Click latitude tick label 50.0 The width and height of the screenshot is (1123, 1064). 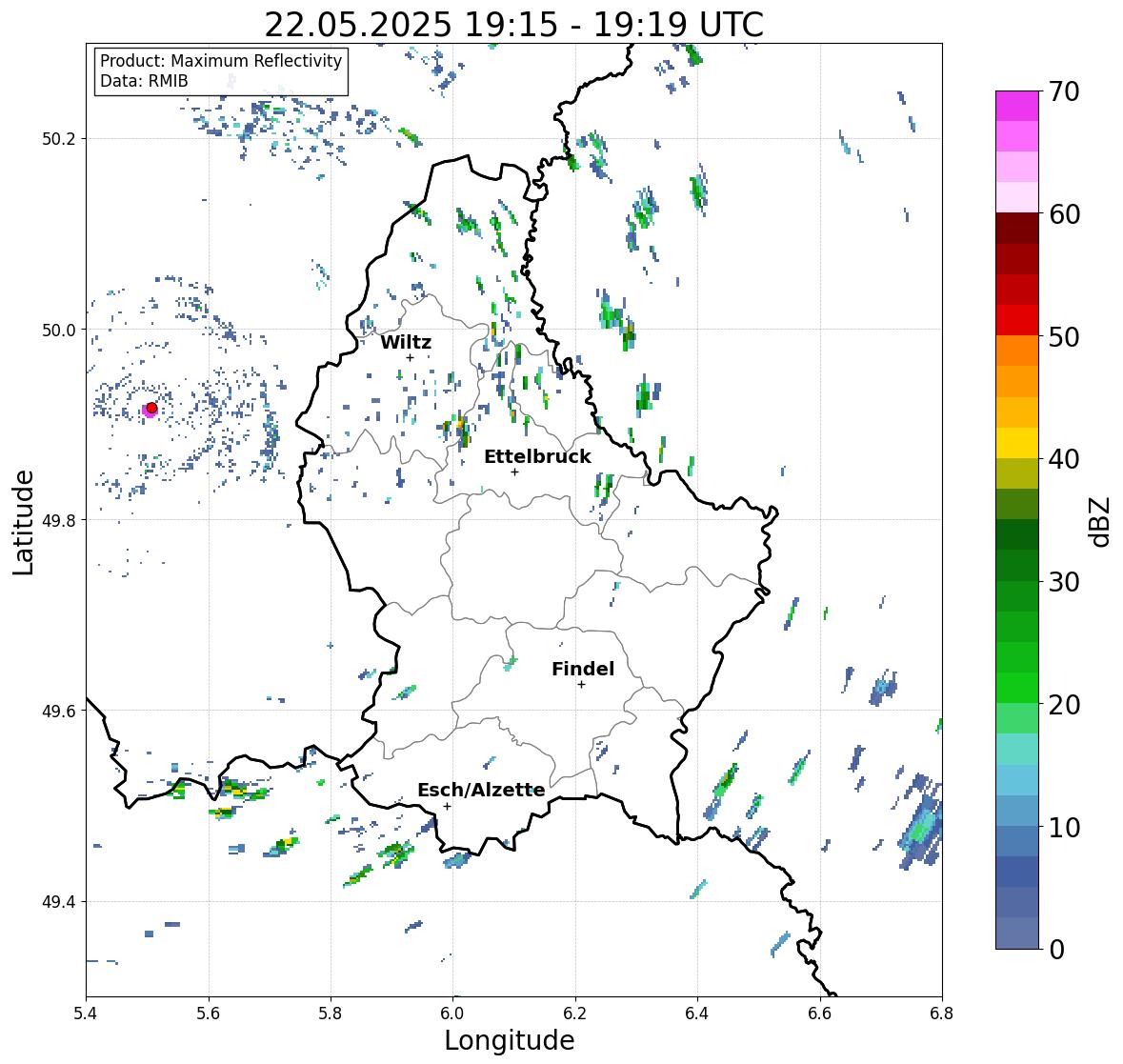pyautogui.click(x=59, y=331)
